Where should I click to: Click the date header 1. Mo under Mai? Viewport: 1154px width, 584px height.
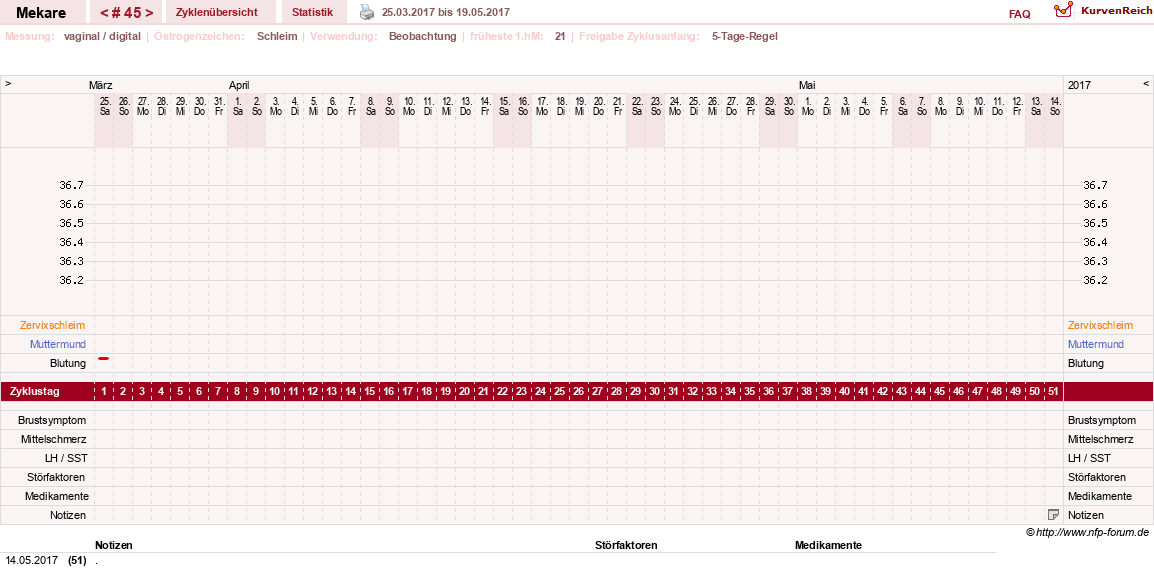(807, 105)
